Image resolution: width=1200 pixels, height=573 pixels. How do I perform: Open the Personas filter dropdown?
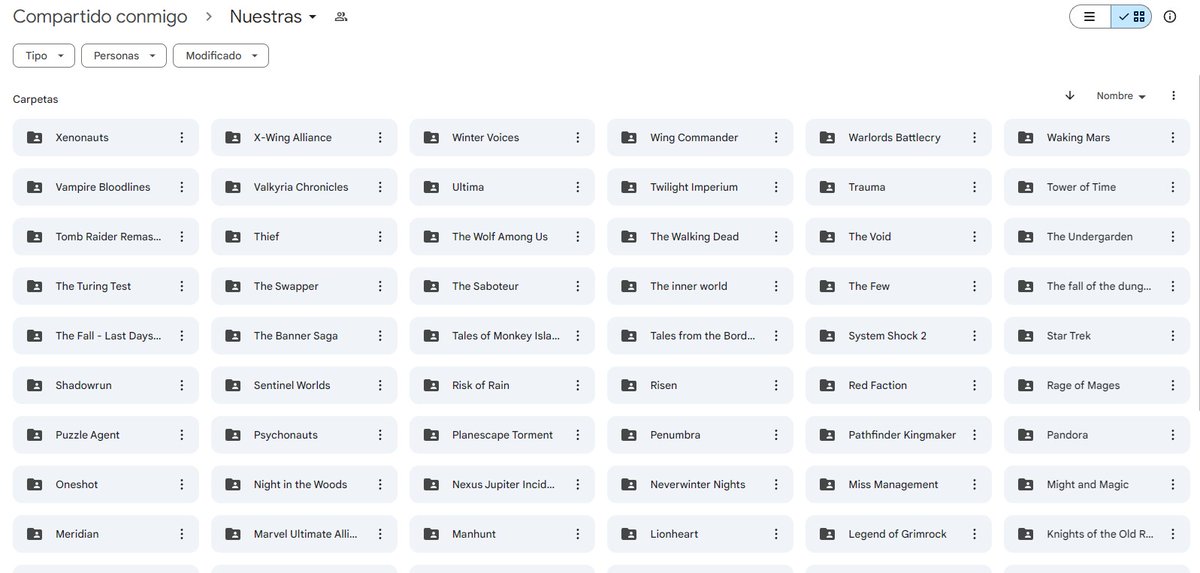(124, 56)
